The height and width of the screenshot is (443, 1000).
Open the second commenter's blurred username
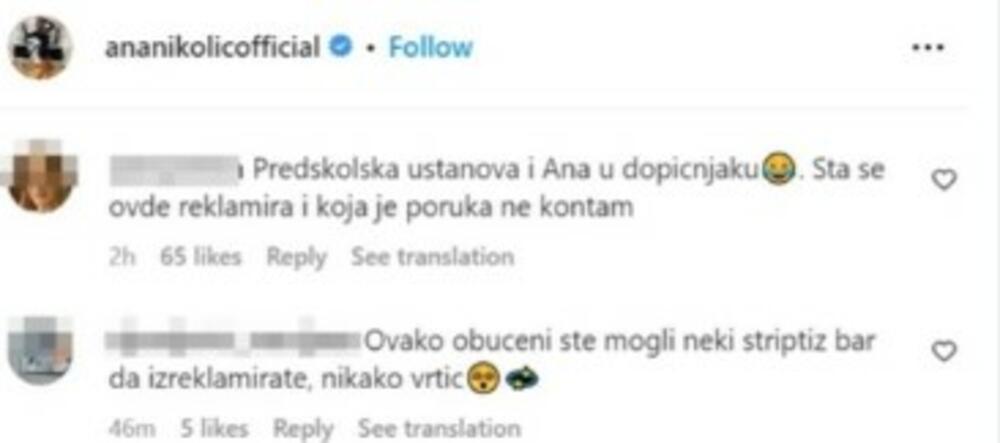[235, 342]
